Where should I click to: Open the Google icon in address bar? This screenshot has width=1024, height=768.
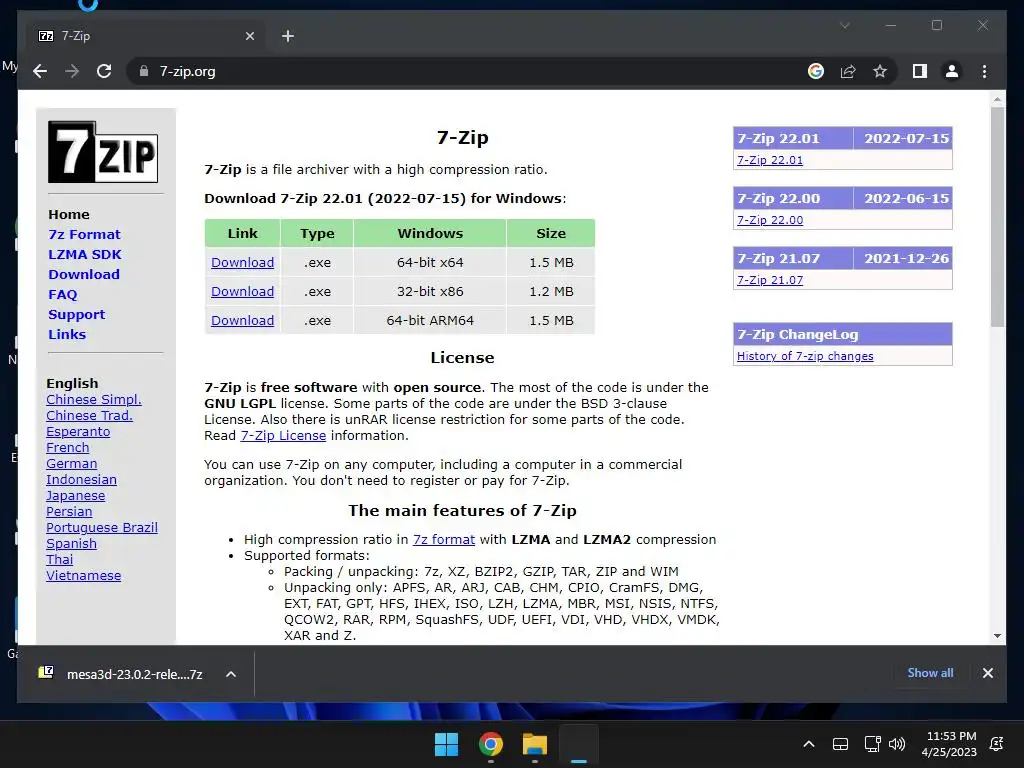point(816,71)
